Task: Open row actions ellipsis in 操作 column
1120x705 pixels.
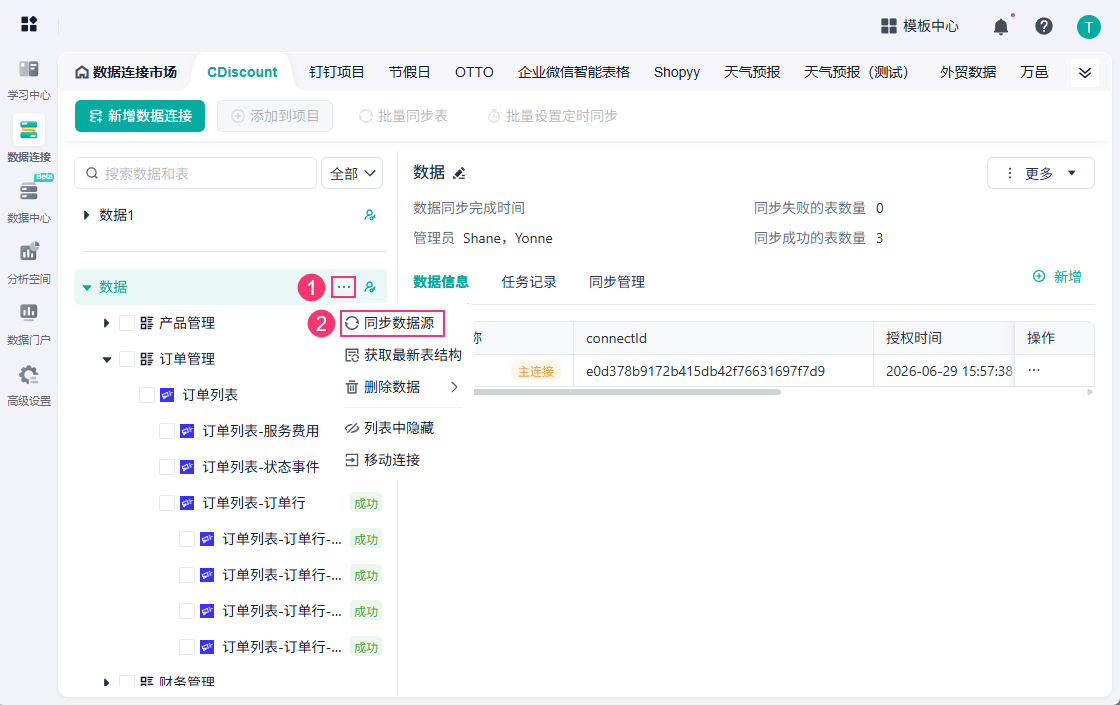Action: 1034,371
